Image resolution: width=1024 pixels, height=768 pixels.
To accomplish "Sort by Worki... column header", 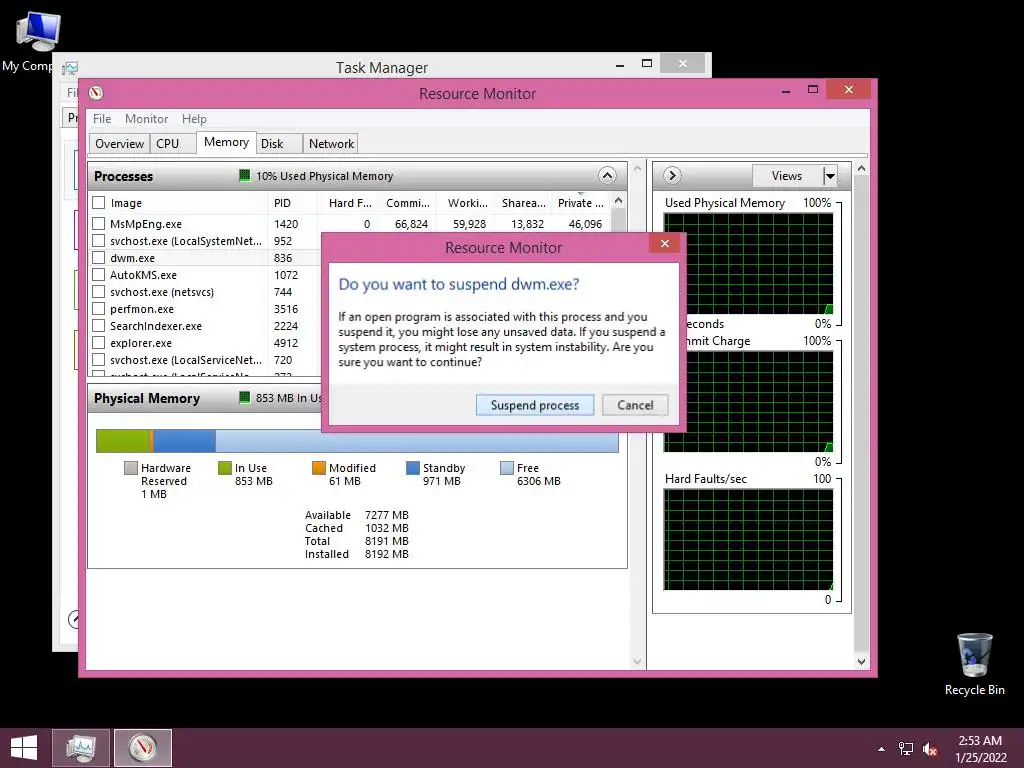I will (466, 203).
